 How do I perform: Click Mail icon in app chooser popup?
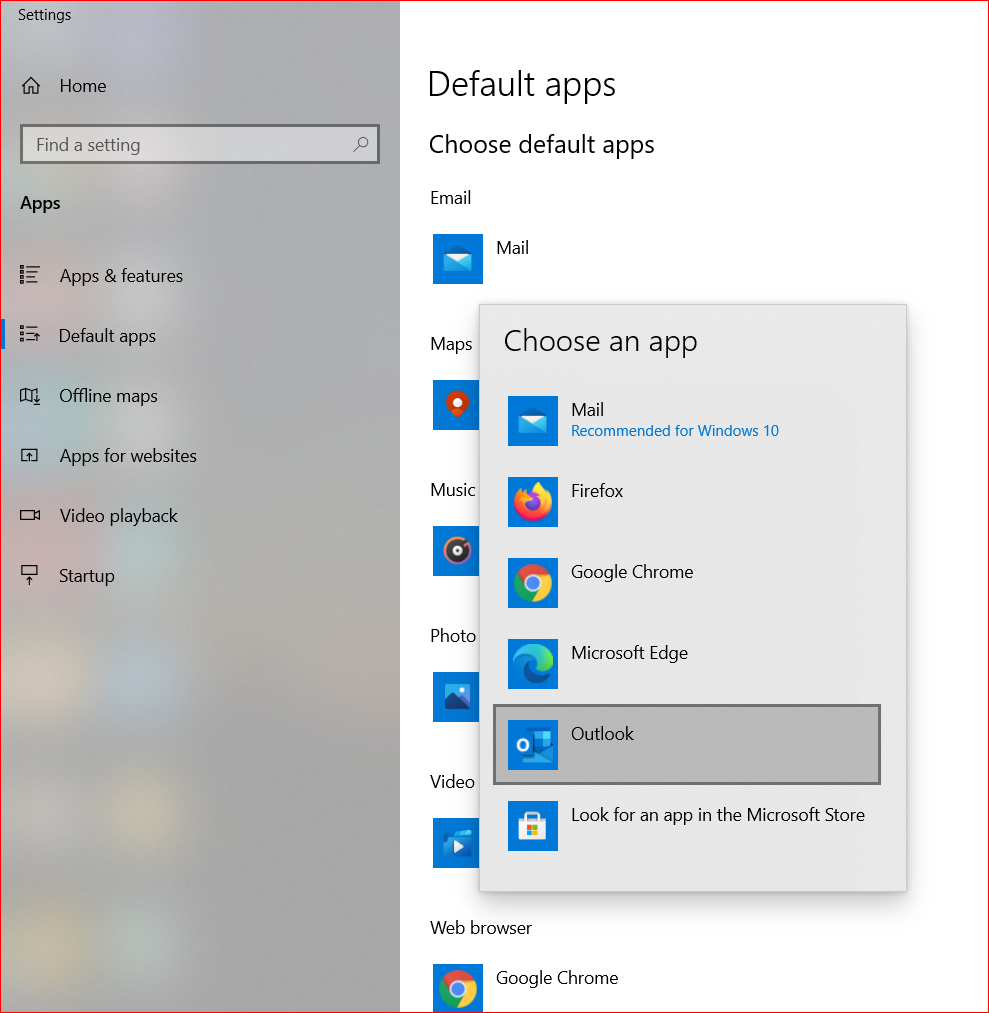(x=532, y=421)
